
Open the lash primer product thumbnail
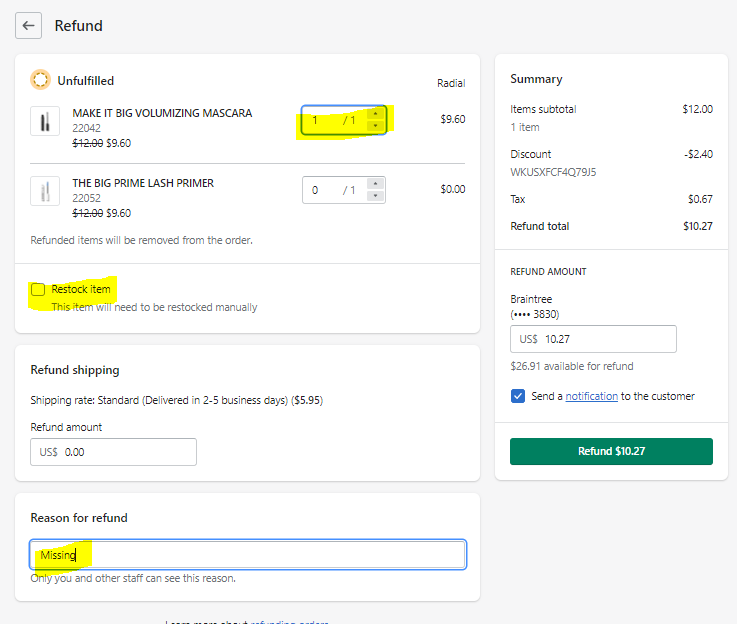(x=45, y=191)
